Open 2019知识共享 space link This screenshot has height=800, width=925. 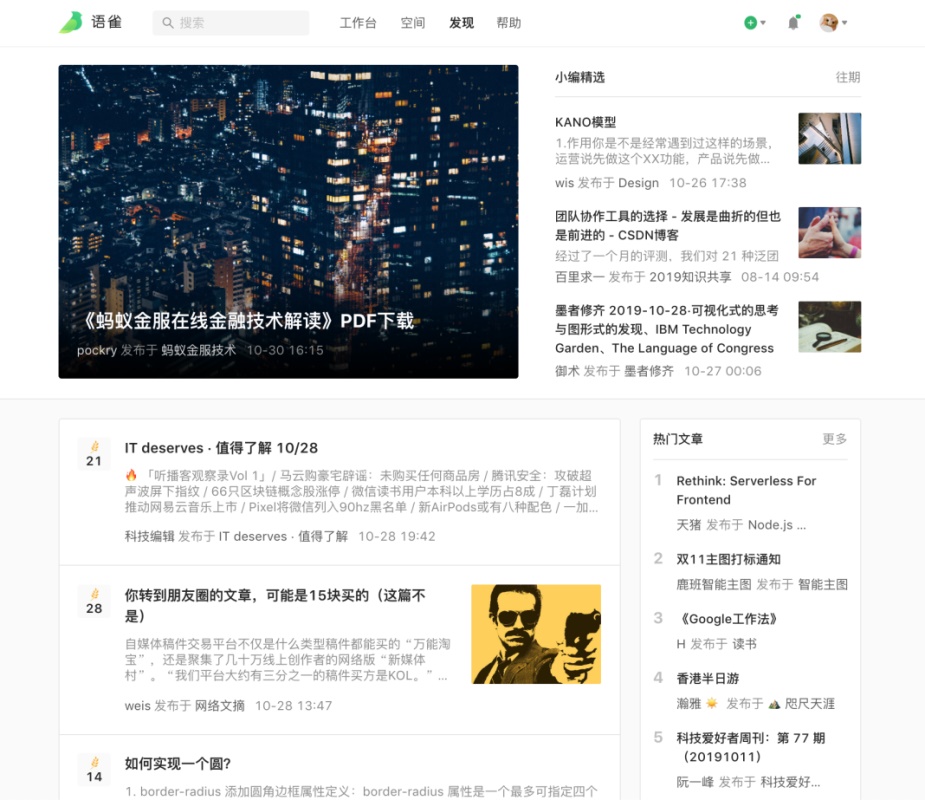click(x=690, y=277)
